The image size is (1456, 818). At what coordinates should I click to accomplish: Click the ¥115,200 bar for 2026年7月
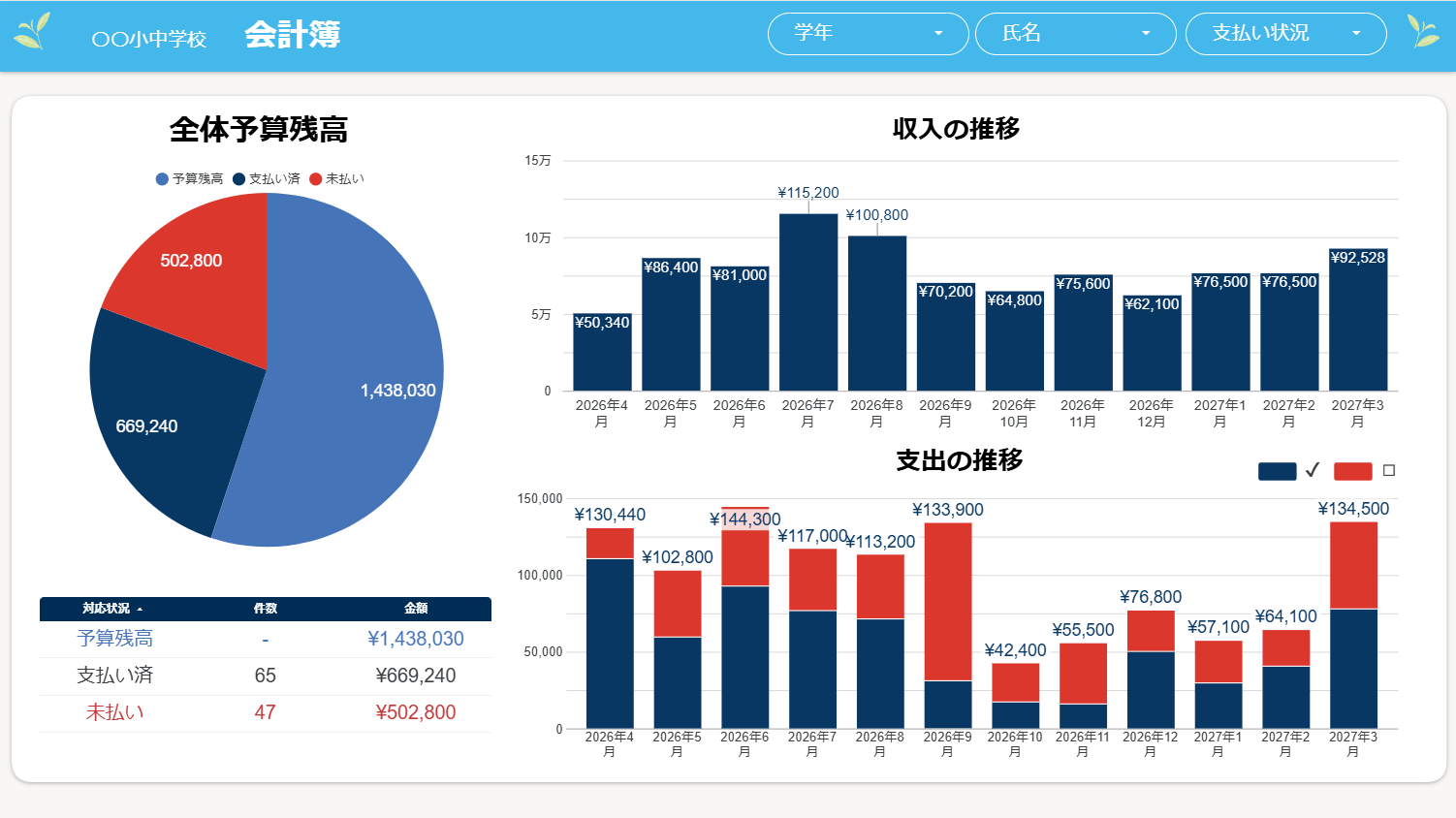coord(808,302)
